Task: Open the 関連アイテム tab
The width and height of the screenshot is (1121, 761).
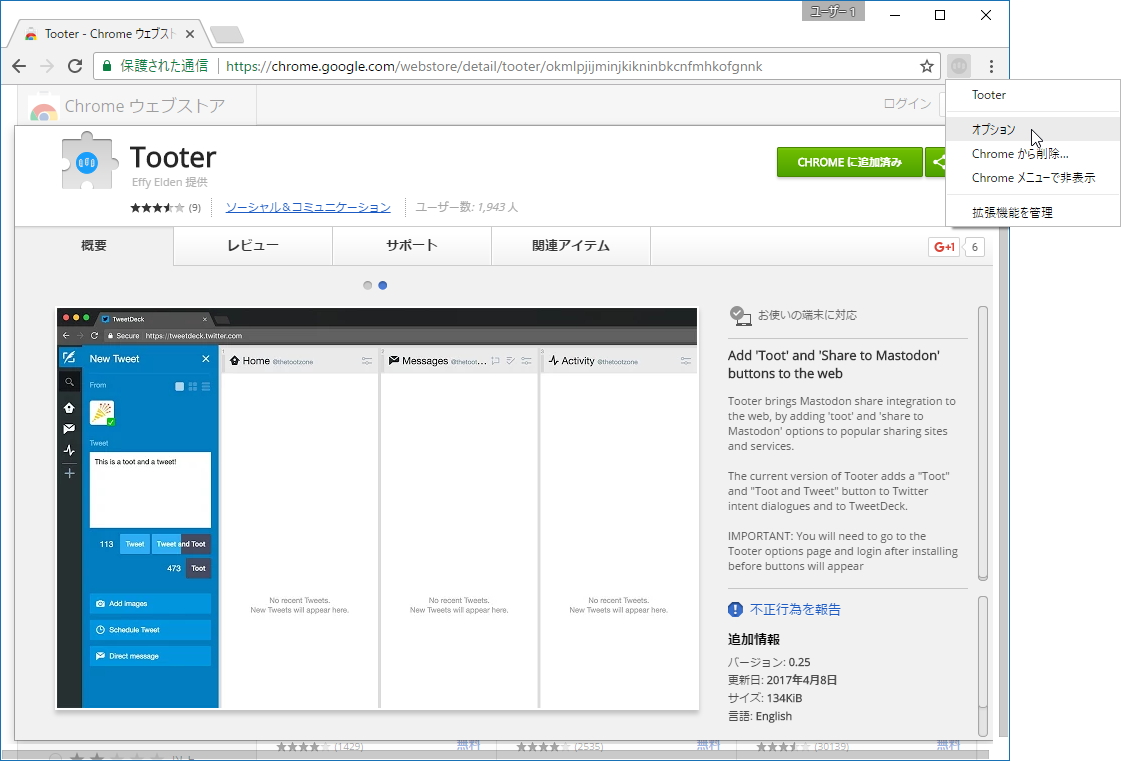Action: tap(571, 246)
